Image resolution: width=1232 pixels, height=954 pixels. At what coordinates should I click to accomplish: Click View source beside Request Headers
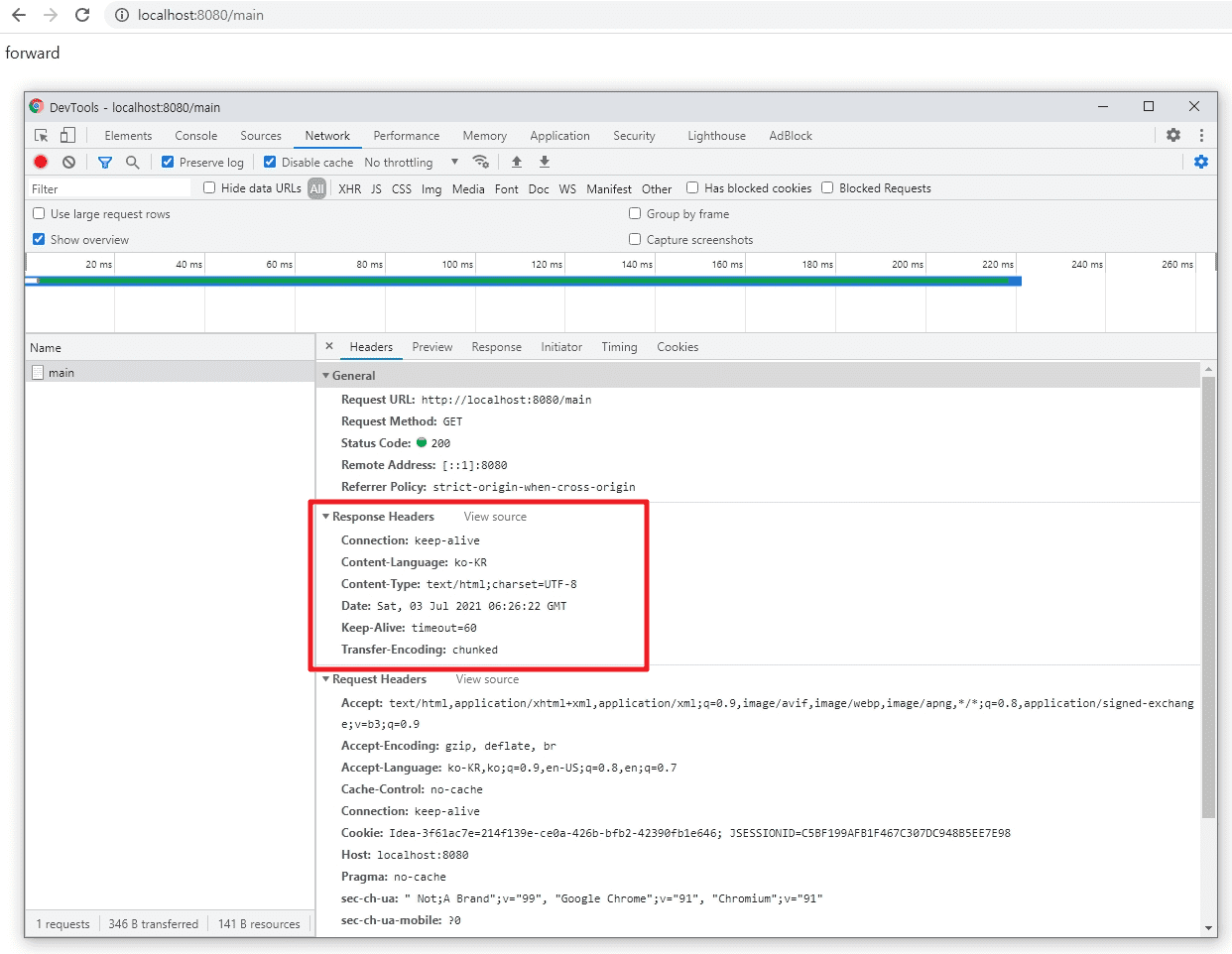pyautogui.click(x=487, y=679)
